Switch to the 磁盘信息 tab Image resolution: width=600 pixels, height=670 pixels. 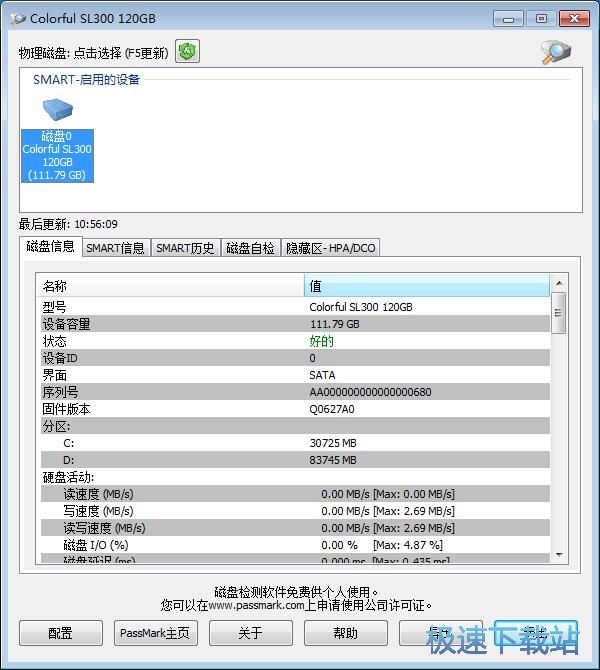coord(50,247)
